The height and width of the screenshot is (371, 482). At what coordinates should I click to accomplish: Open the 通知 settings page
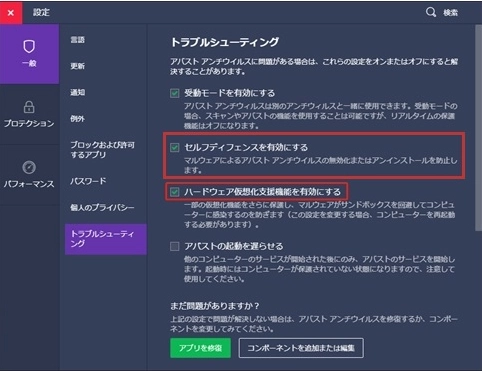pos(77,92)
